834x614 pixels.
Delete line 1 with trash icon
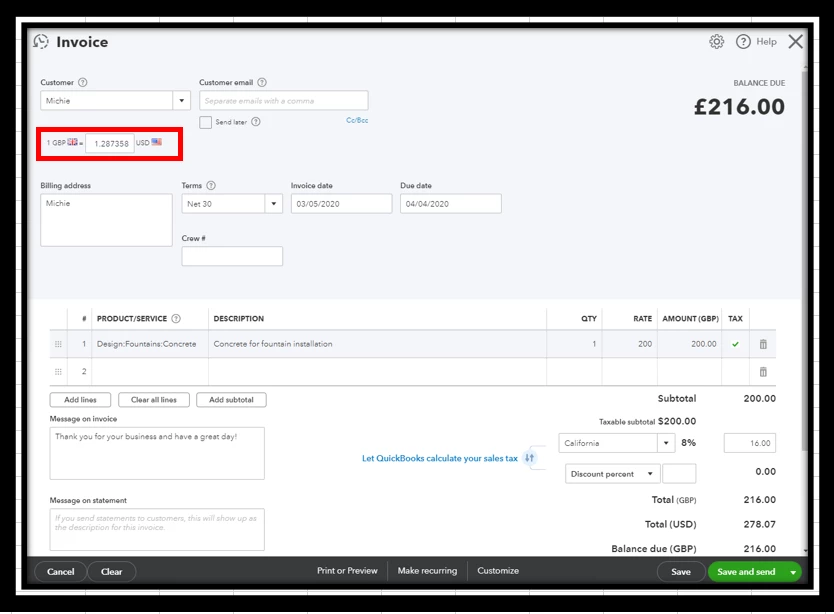(x=763, y=344)
